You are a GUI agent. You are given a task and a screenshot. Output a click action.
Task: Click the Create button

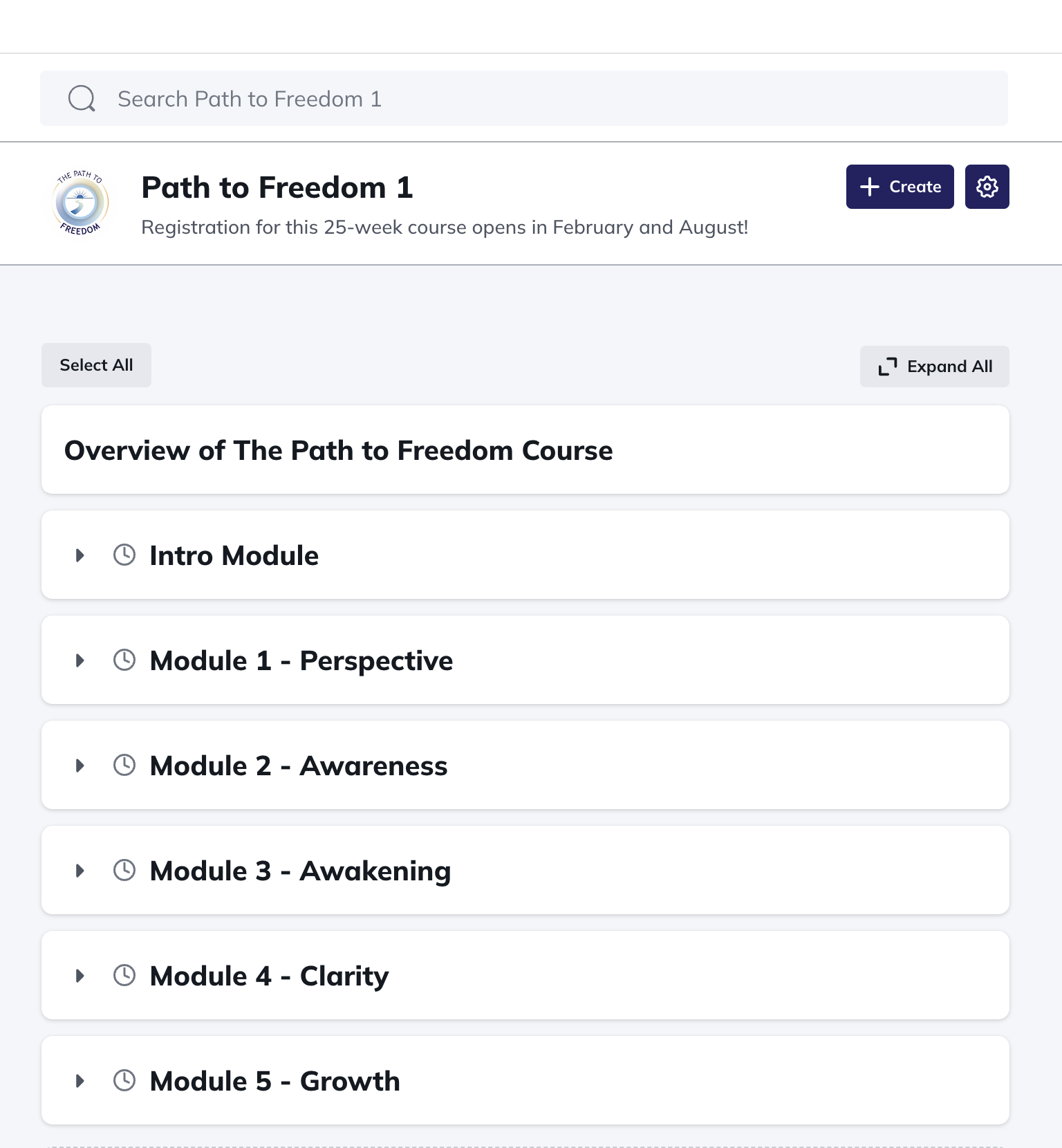[x=900, y=187]
